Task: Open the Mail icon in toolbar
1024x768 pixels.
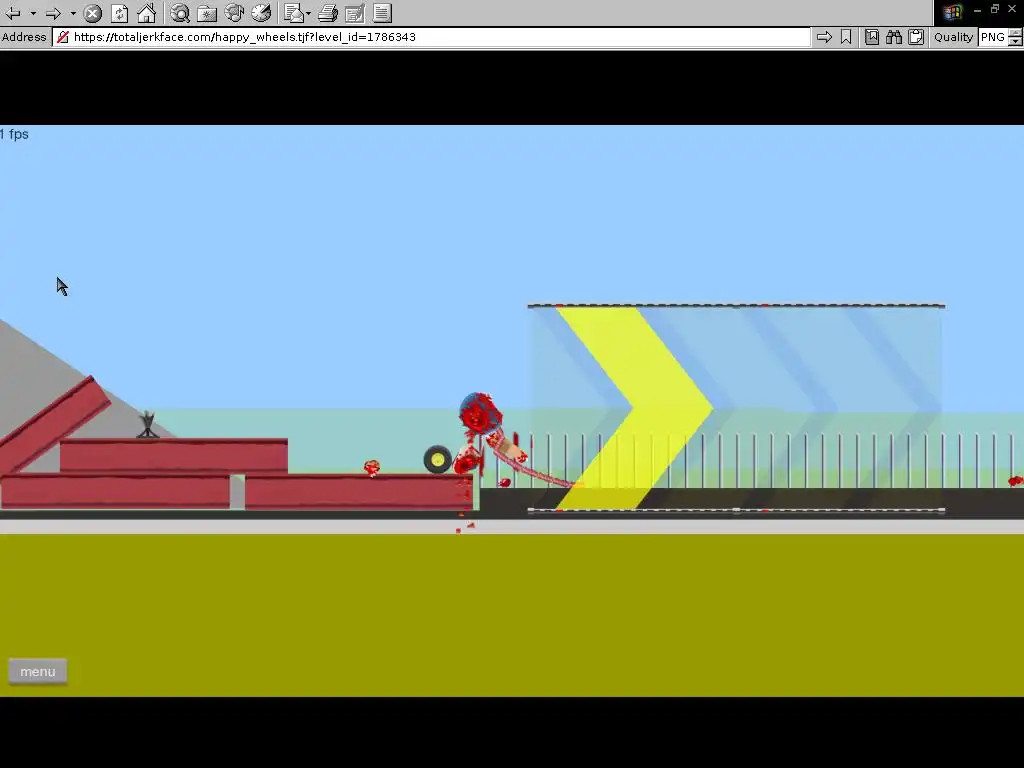Action: 294,13
